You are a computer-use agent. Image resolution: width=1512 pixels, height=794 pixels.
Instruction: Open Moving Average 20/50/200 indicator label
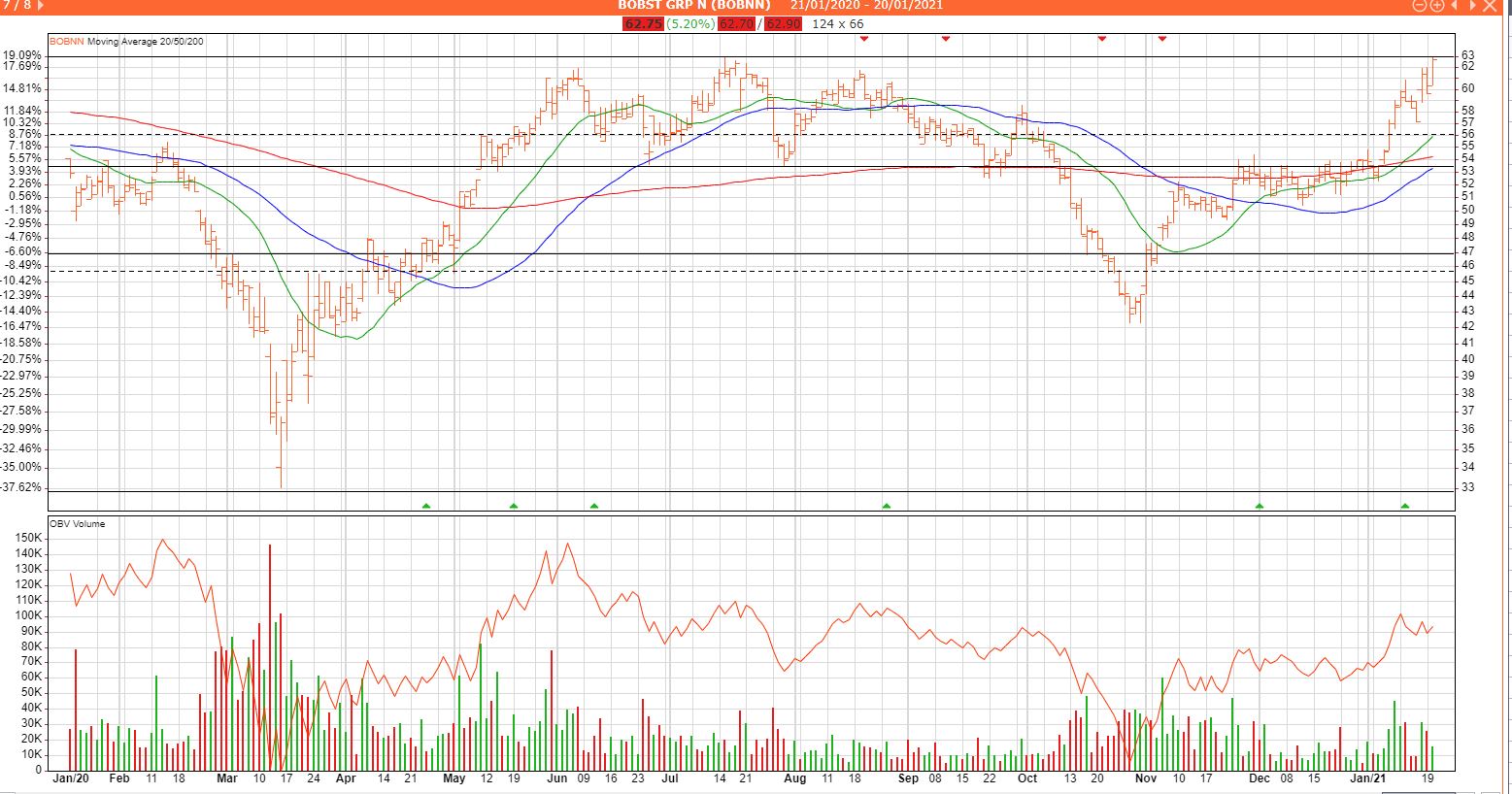(146, 42)
